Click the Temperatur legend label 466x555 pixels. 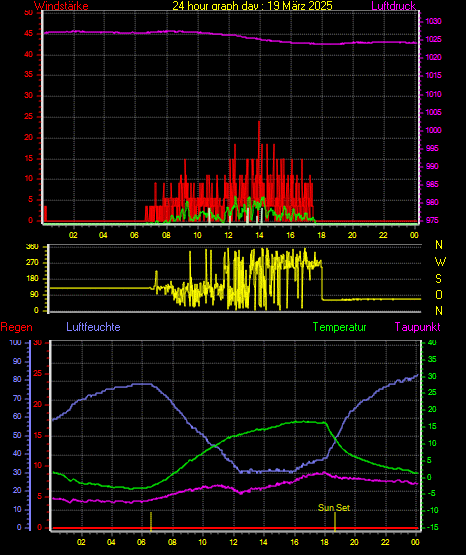339,327
